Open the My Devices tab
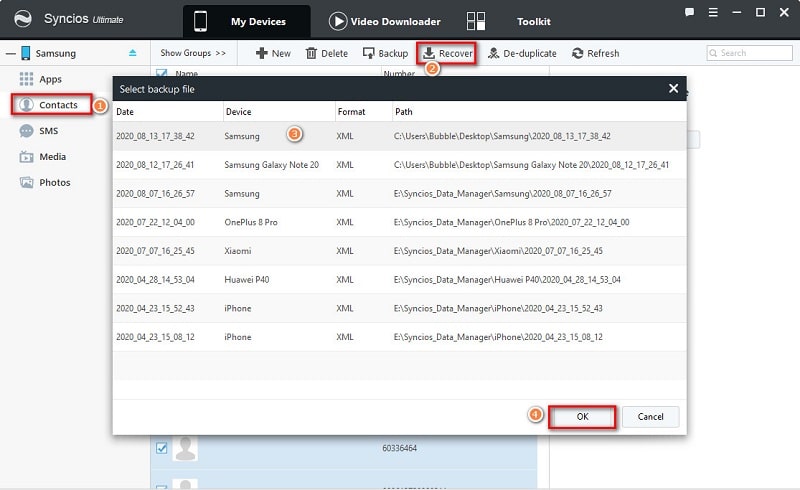Viewport: 800px width, 490px height. tap(247, 21)
